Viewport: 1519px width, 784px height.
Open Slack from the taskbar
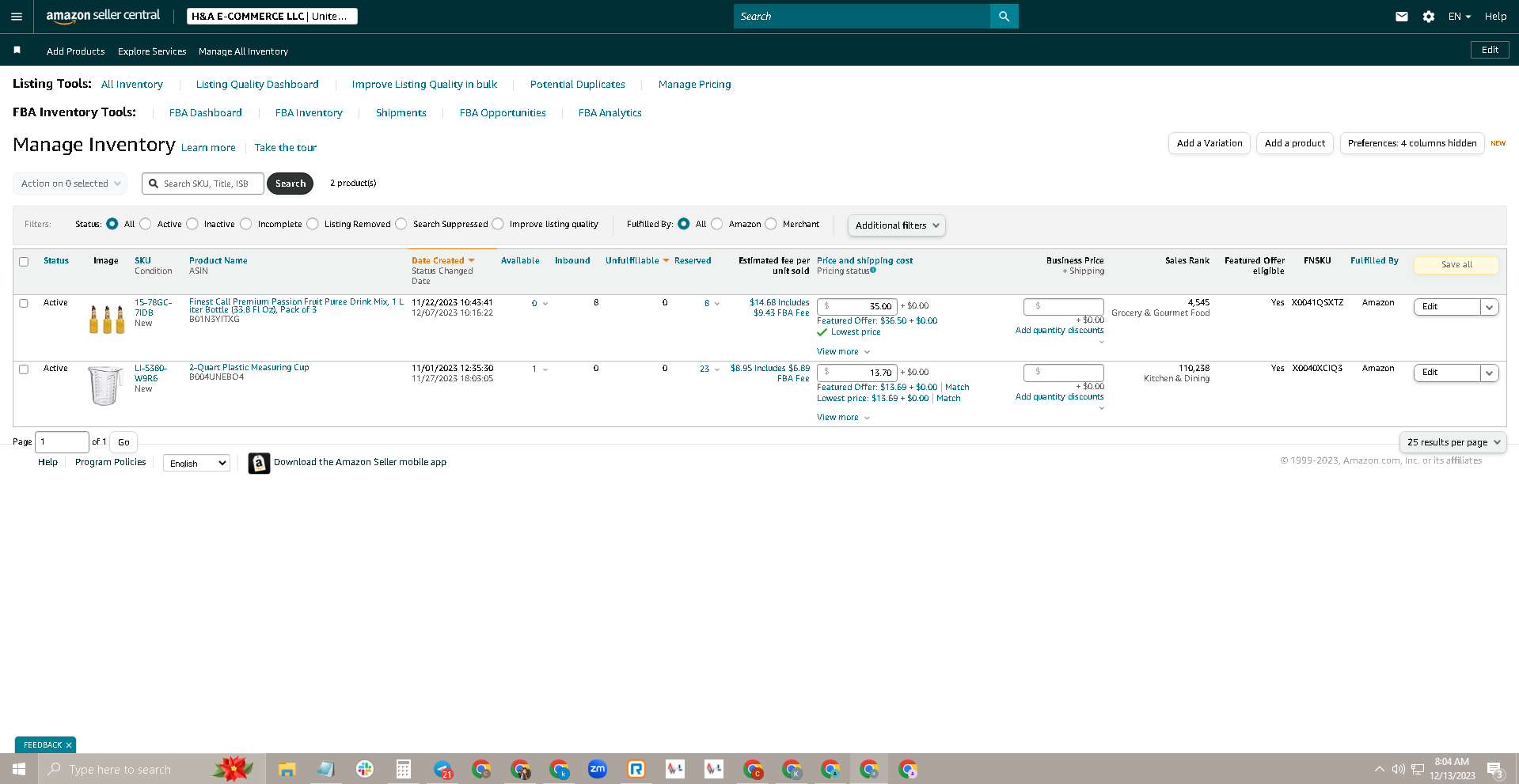point(365,769)
